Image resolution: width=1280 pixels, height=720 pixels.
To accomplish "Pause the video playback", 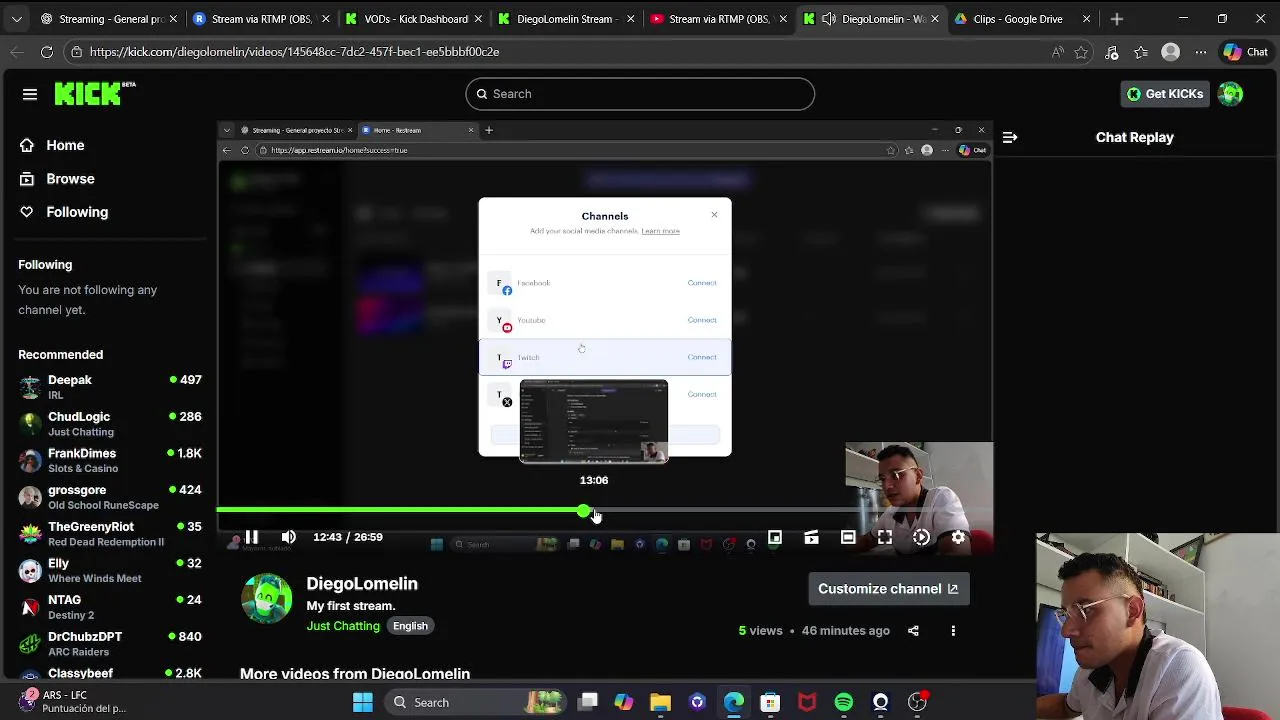I will pos(252,537).
